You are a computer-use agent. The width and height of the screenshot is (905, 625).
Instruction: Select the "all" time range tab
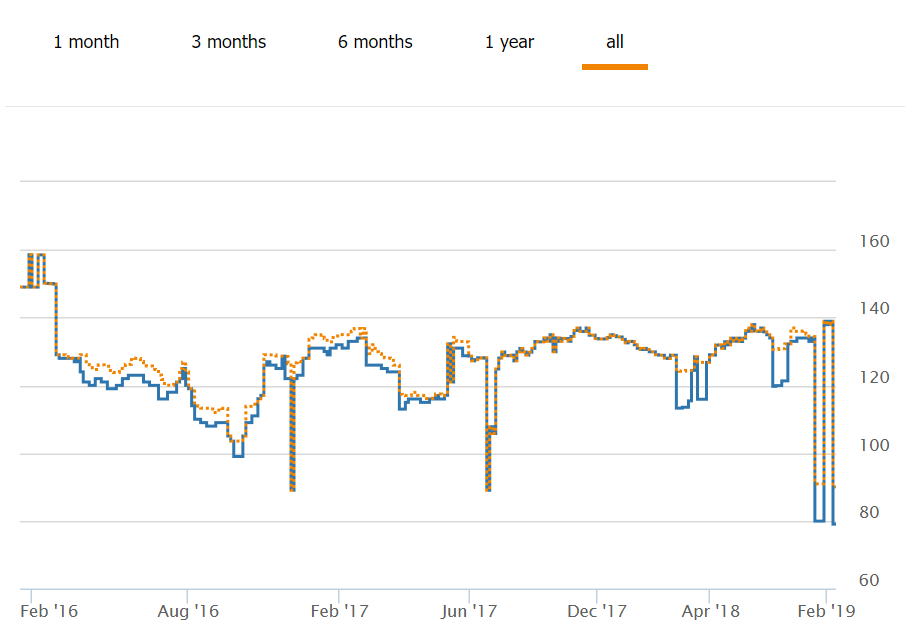[x=615, y=42]
